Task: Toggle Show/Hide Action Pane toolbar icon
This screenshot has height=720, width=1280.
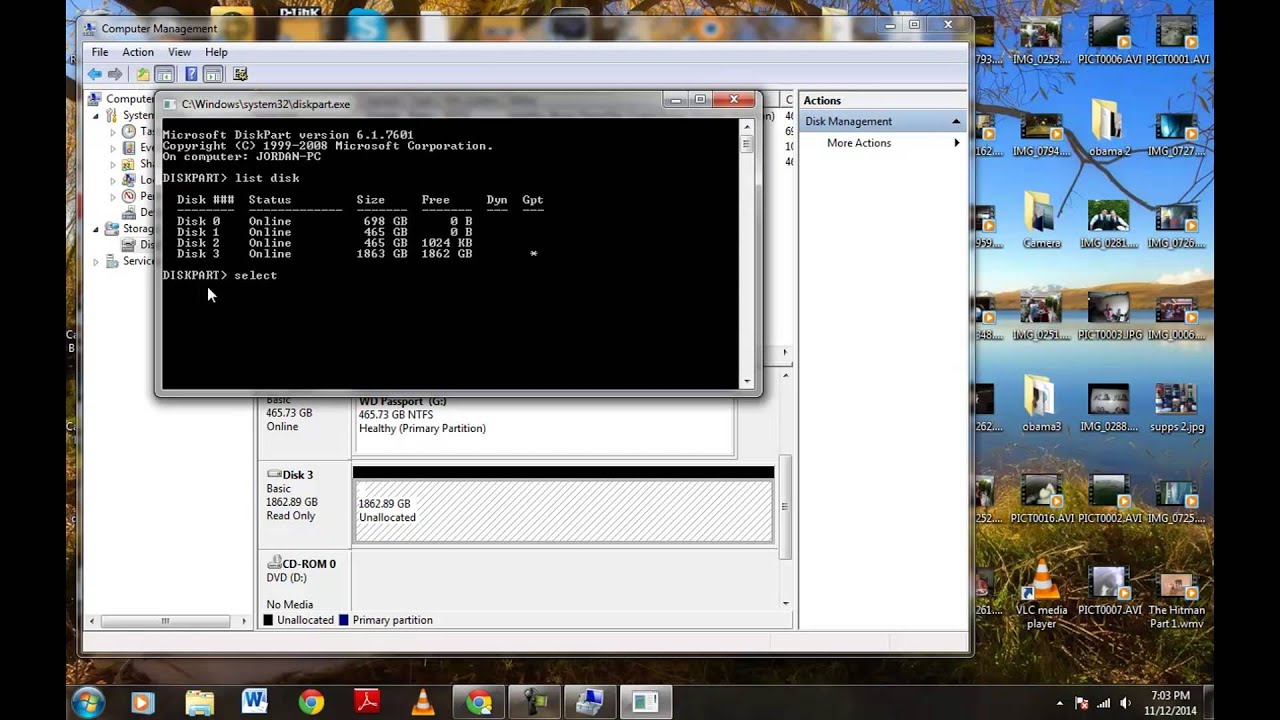Action: point(212,74)
